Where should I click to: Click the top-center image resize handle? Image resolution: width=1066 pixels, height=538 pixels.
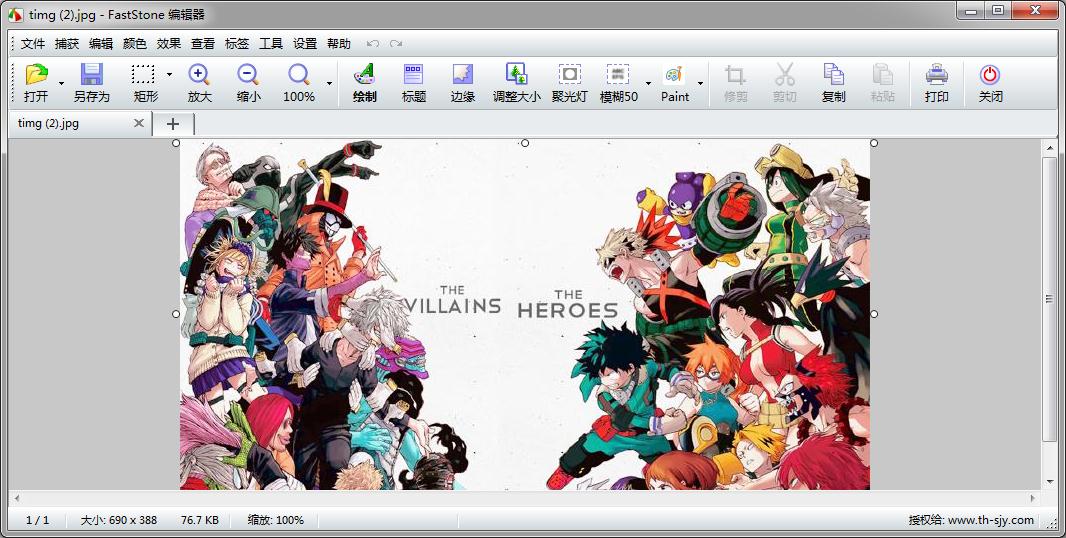[525, 143]
